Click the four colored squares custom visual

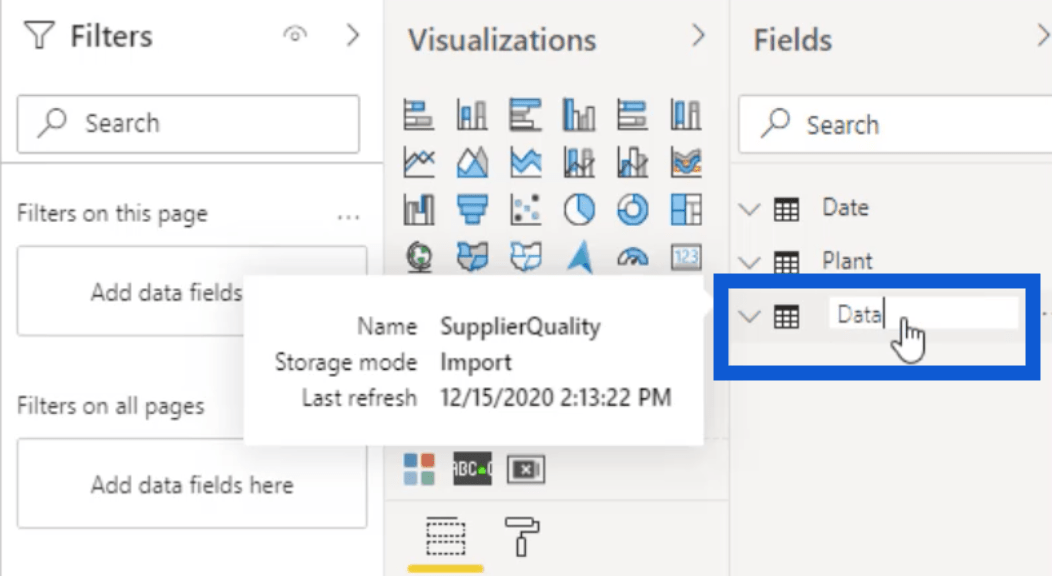click(x=419, y=469)
